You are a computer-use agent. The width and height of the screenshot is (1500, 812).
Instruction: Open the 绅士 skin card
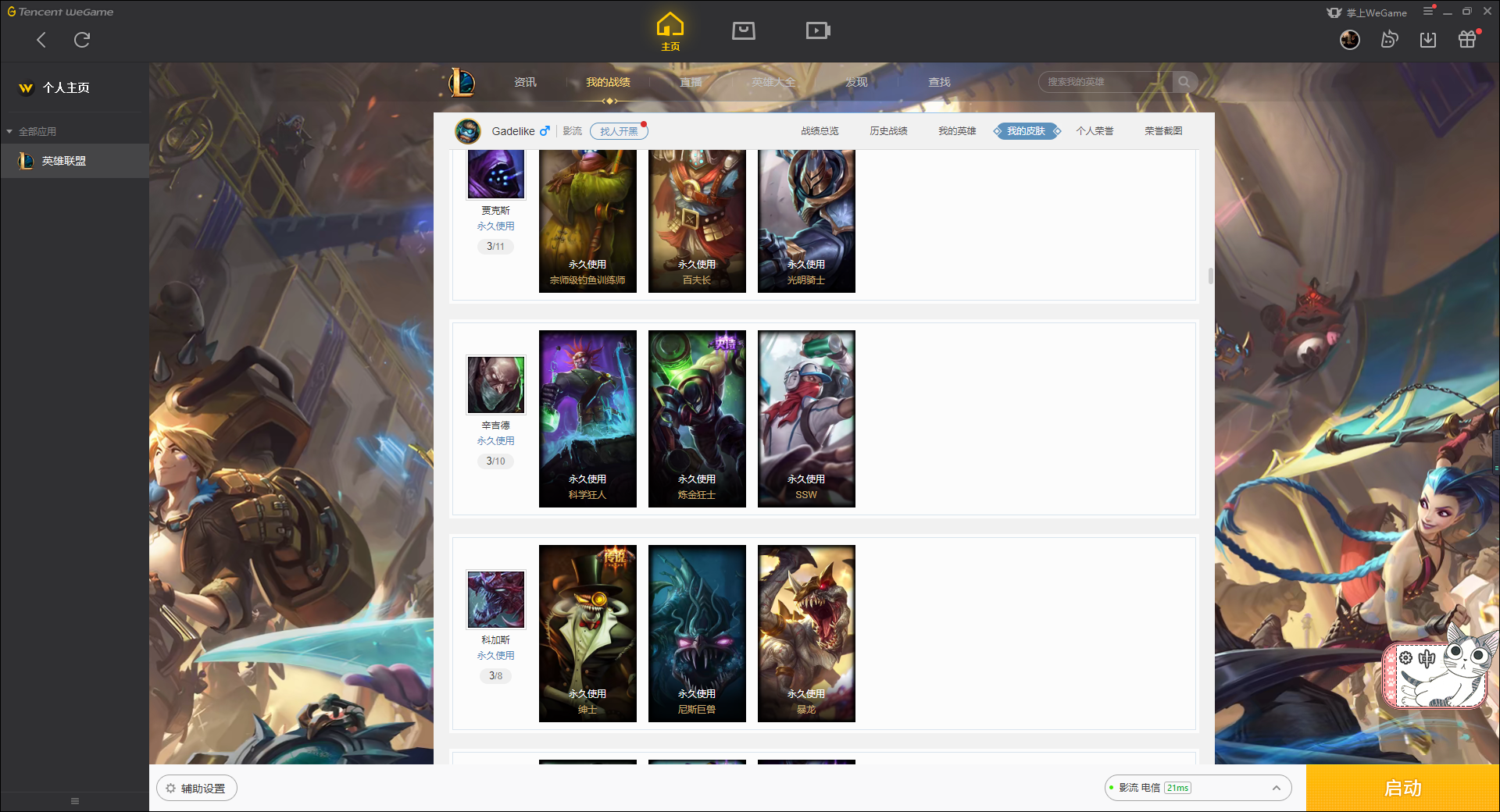coord(587,633)
